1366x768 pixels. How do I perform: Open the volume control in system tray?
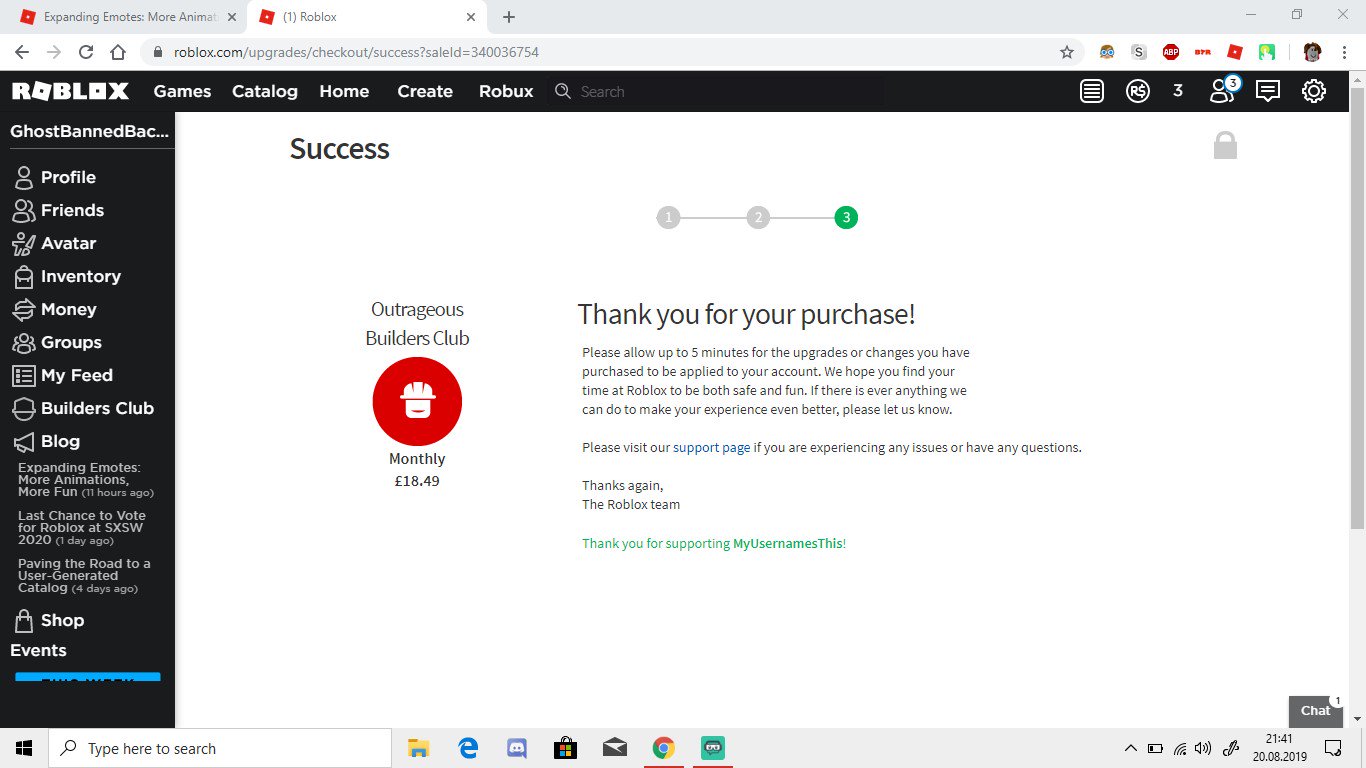click(x=1203, y=748)
